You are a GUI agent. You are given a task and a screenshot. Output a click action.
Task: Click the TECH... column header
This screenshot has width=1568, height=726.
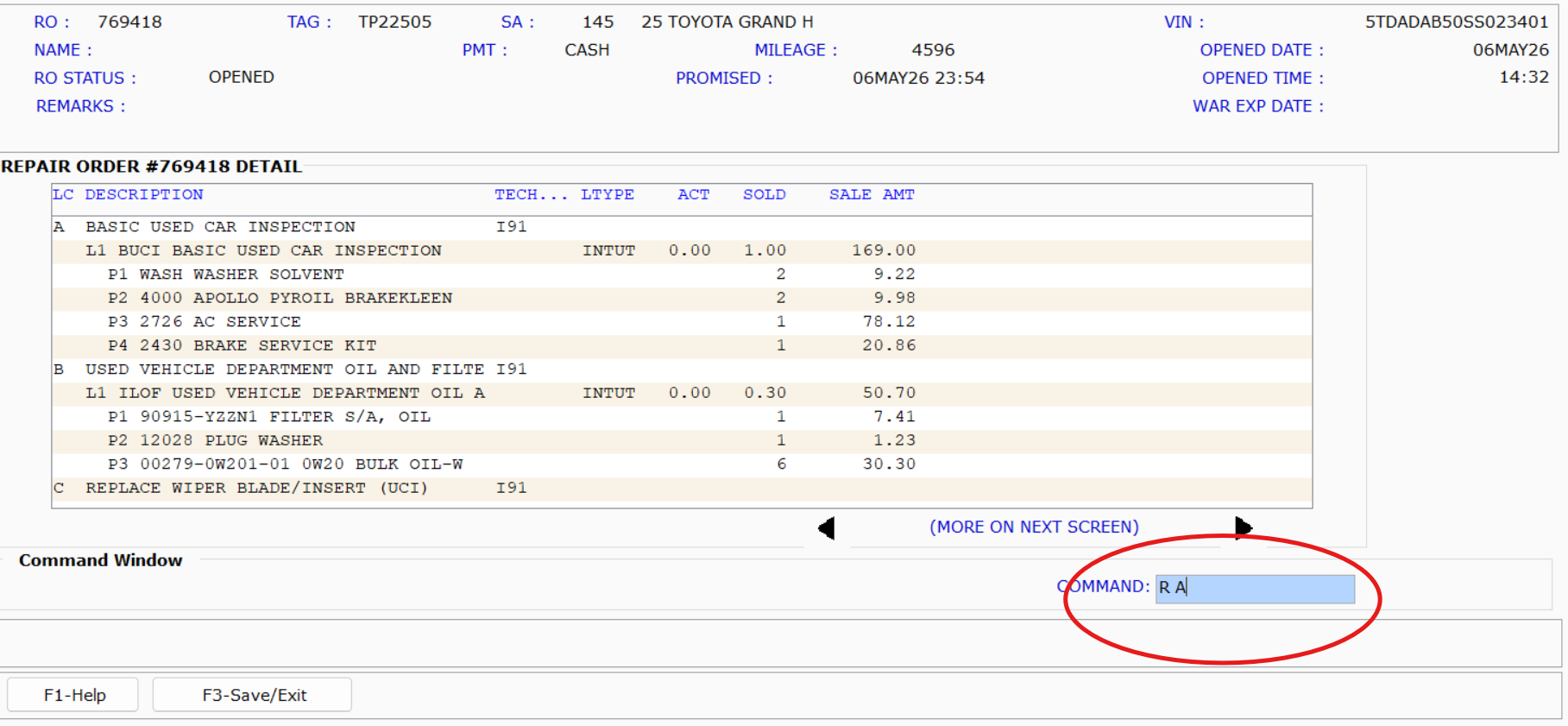(531, 195)
